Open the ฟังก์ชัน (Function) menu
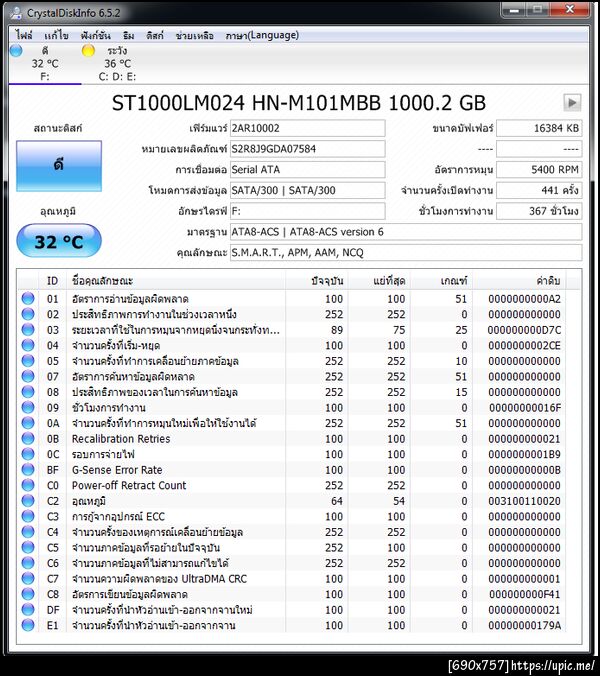Image resolution: width=600 pixels, height=676 pixels. coord(95,35)
